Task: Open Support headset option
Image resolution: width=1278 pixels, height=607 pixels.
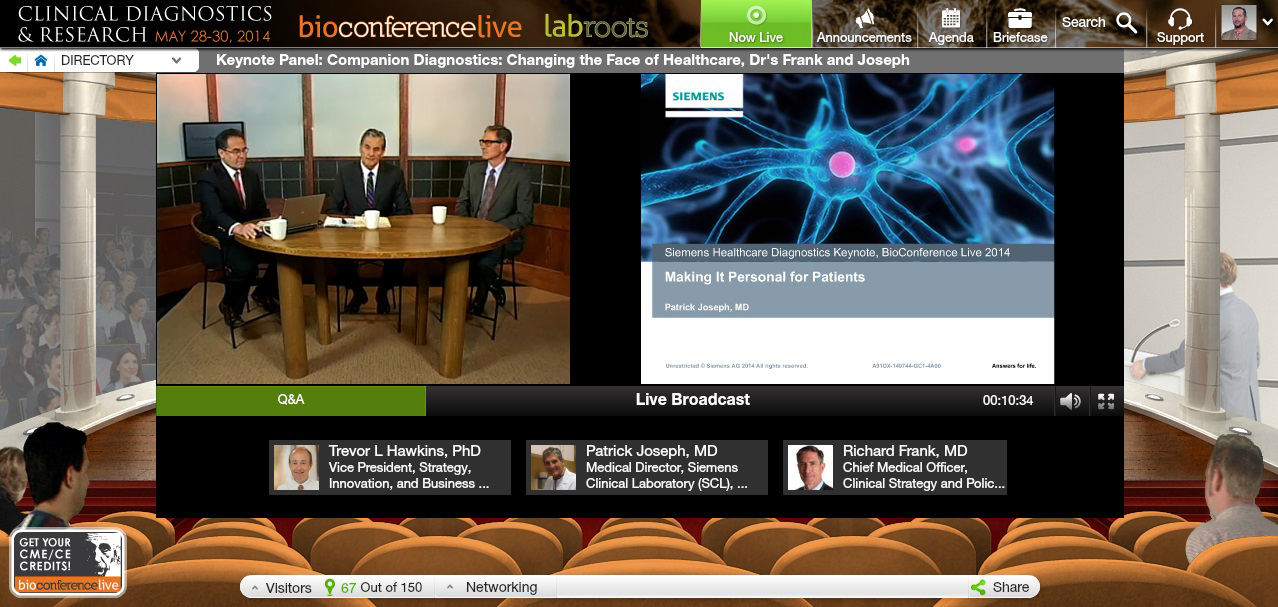Action: click(x=1180, y=24)
